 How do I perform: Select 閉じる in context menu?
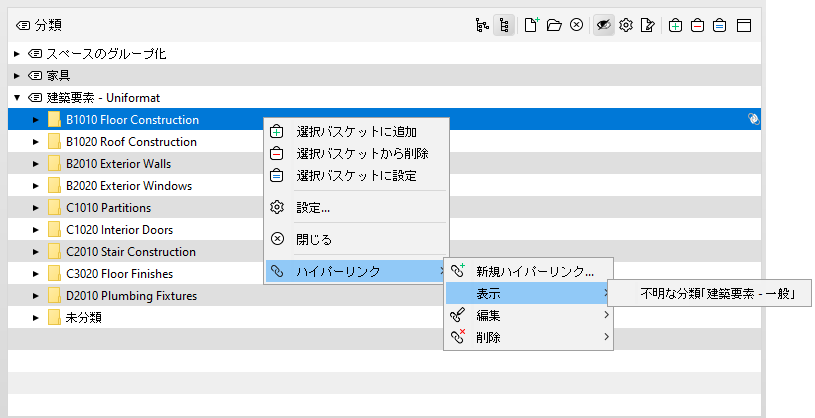(356, 239)
